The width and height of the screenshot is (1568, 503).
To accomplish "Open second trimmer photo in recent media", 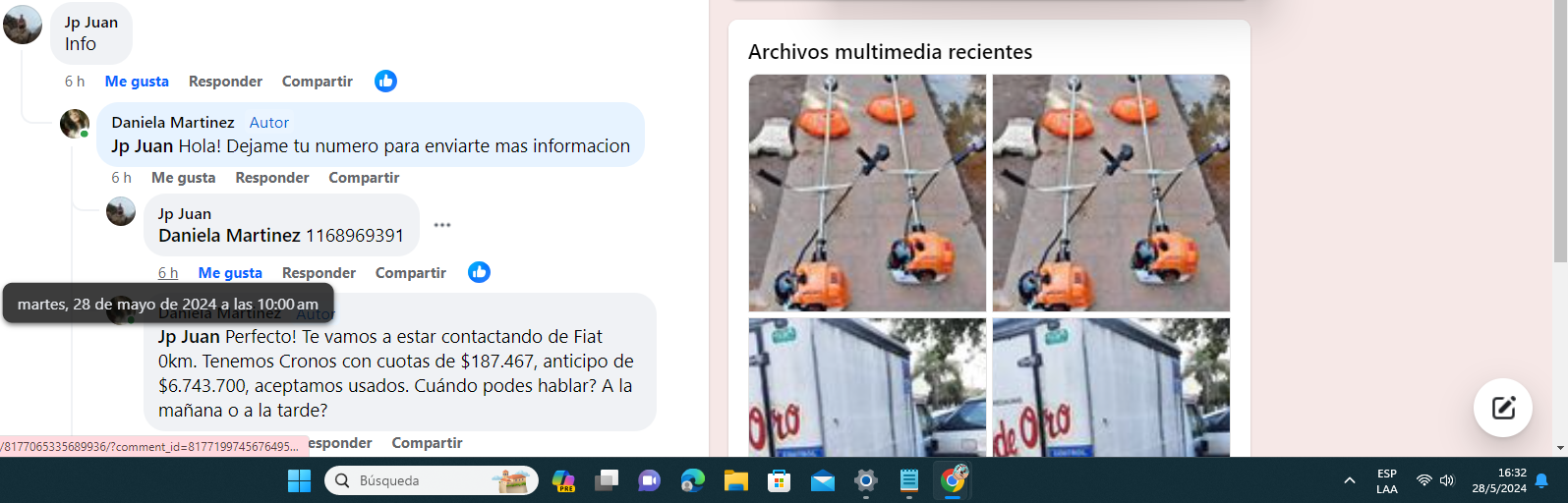I will (x=1111, y=194).
